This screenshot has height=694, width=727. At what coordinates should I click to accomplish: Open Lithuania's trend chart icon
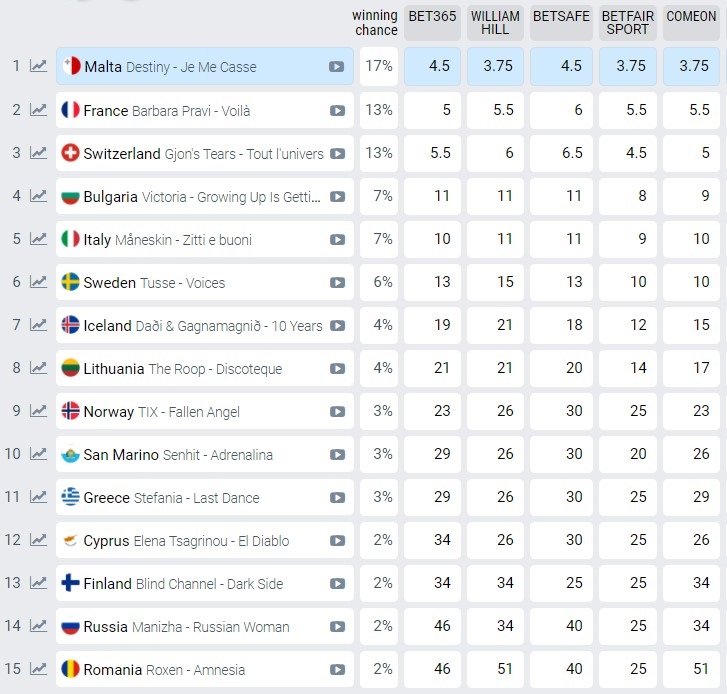pos(38,368)
